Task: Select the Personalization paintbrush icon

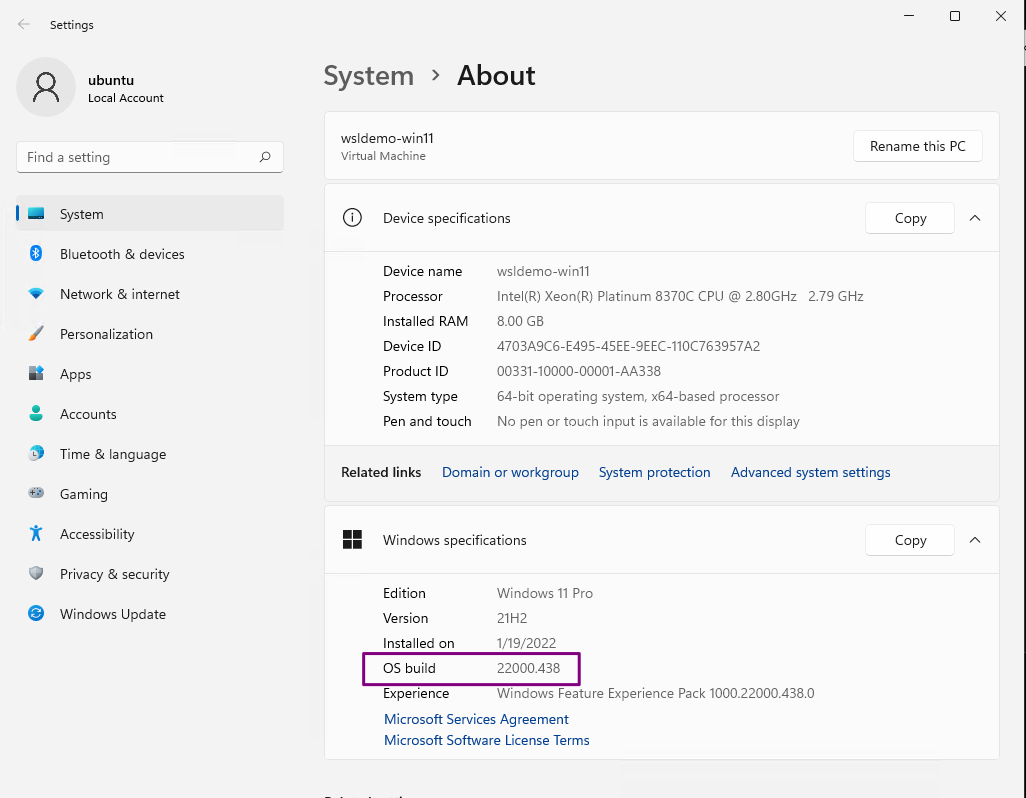Action: click(x=36, y=334)
